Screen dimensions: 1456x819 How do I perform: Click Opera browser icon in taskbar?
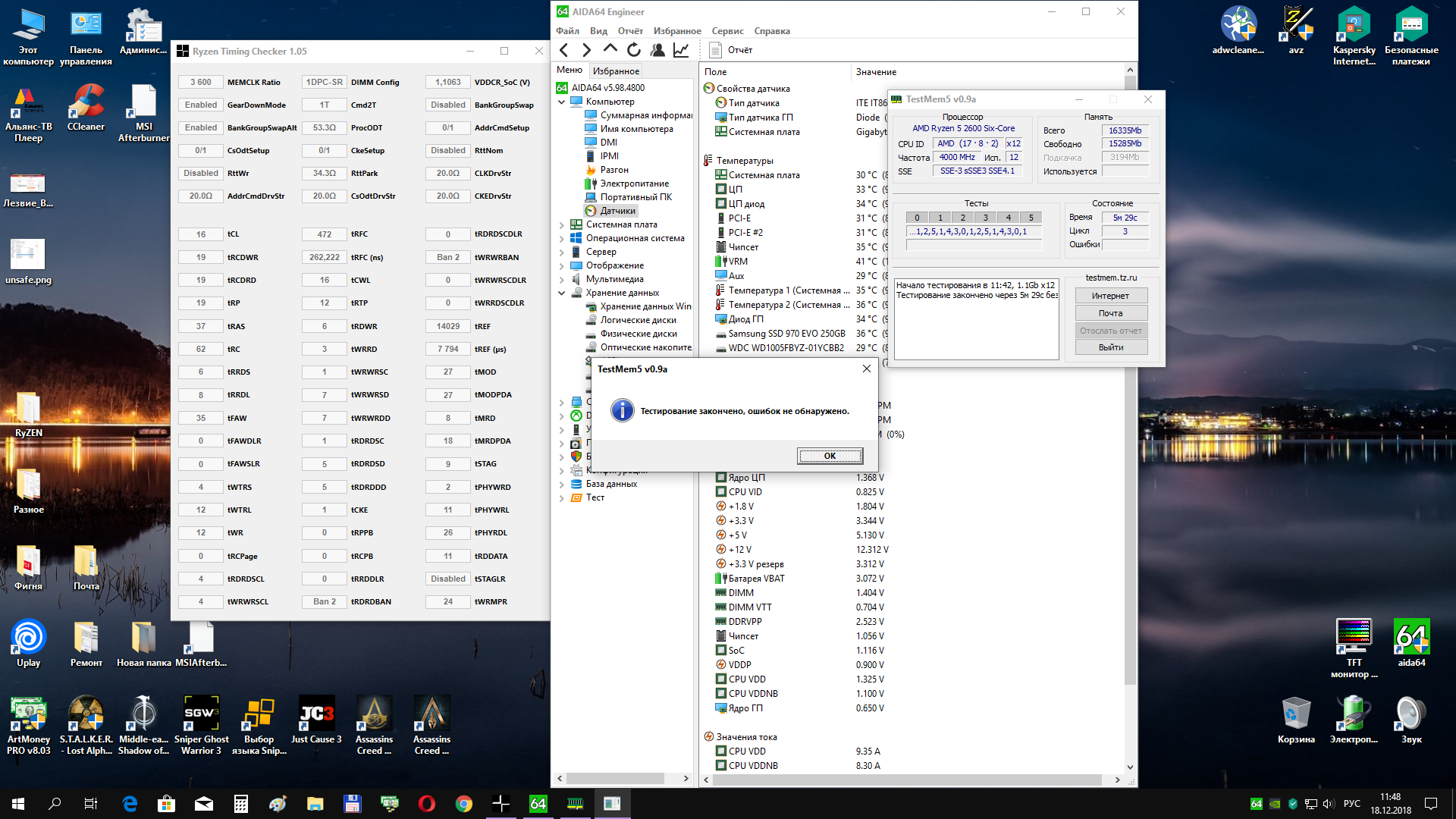(x=426, y=803)
